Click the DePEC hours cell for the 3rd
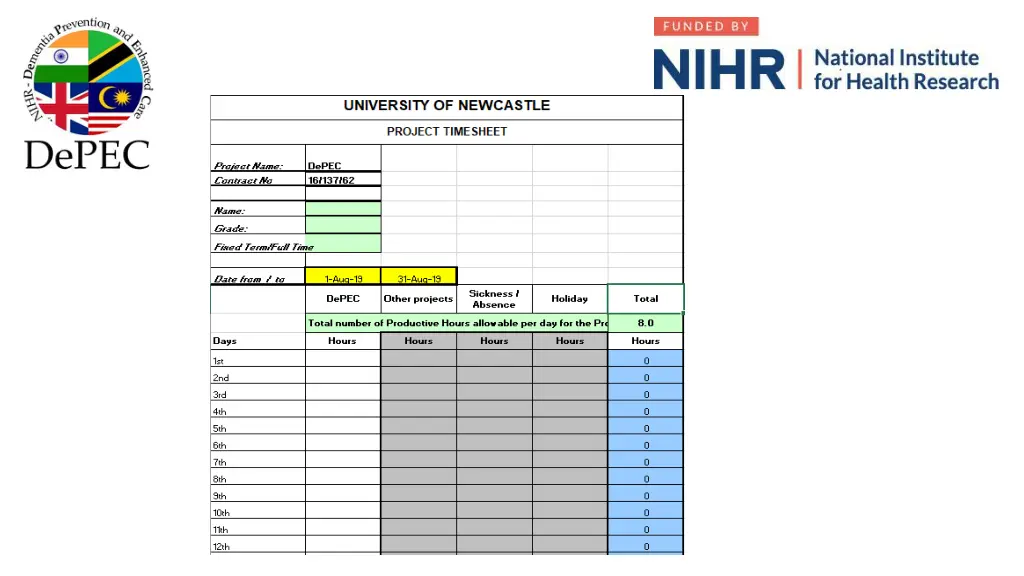Screen dimensions: 1024x576 point(343,392)
